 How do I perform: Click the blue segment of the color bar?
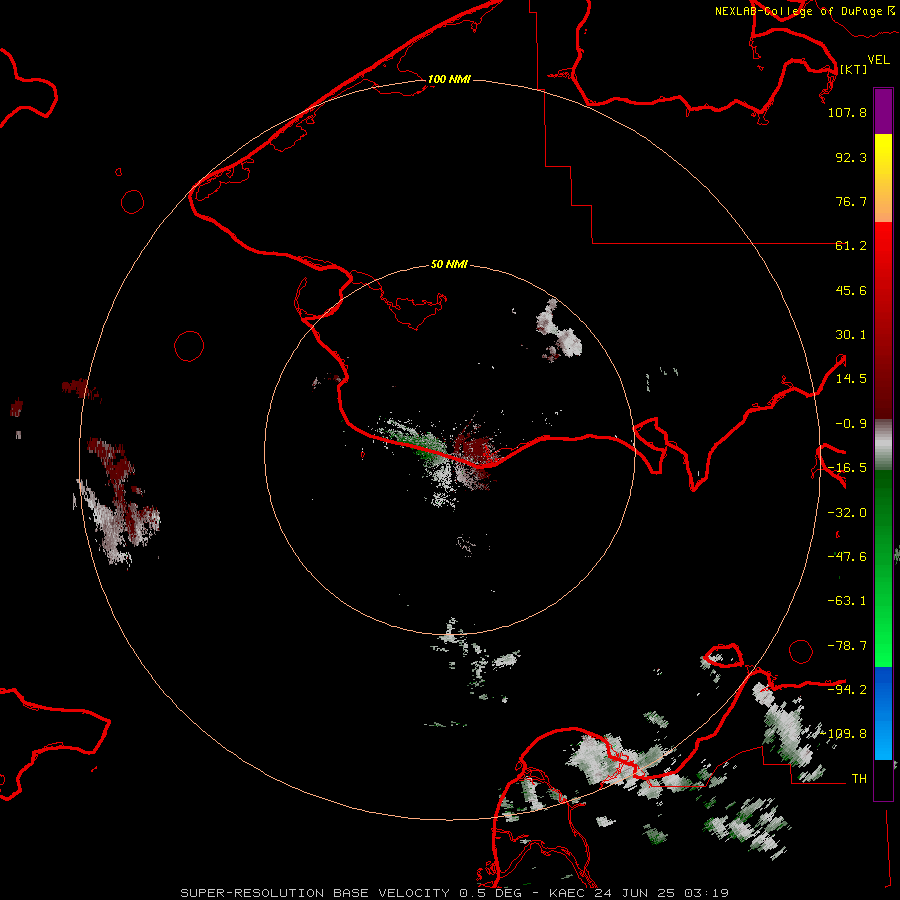tap(883, 713)
